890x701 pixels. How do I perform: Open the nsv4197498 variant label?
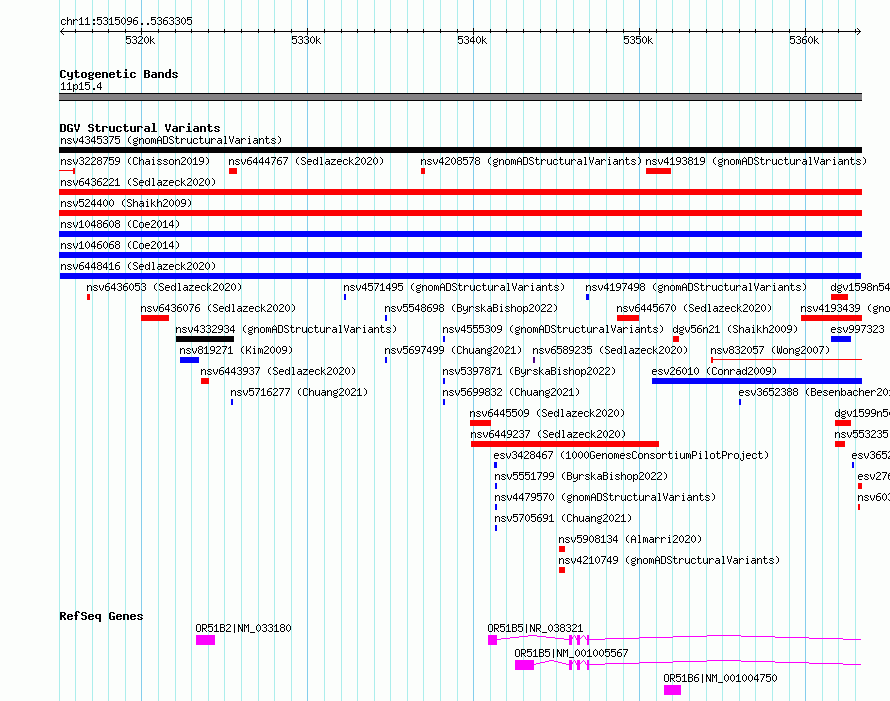696,287
